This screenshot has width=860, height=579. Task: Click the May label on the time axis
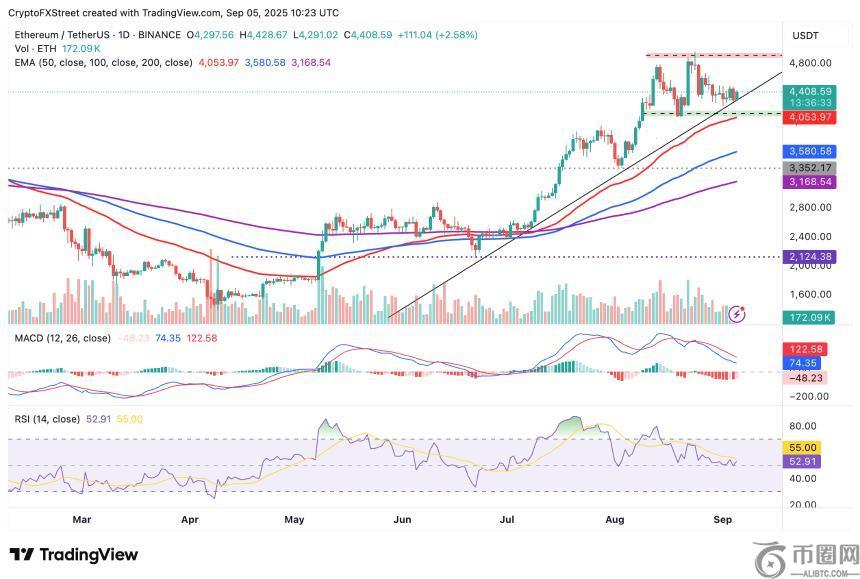coord(294,520)
